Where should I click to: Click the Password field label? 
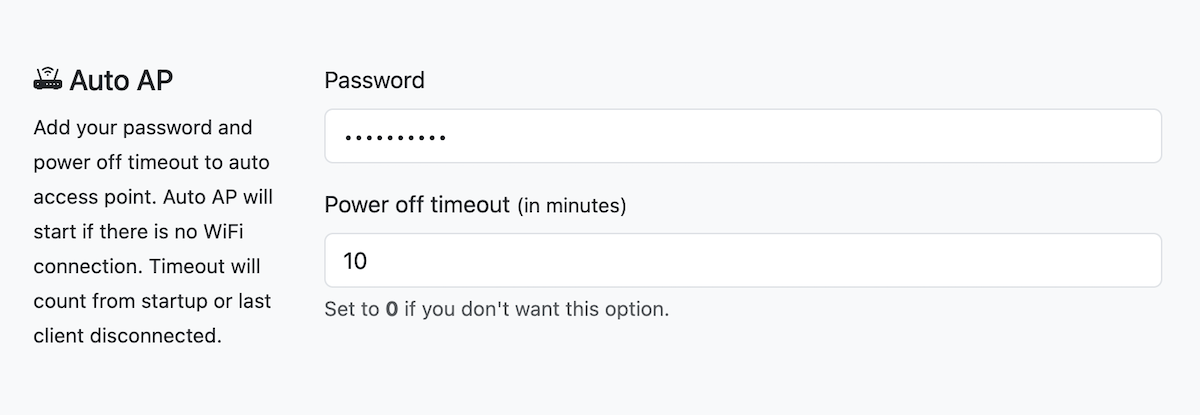click(x=374, y=80)
